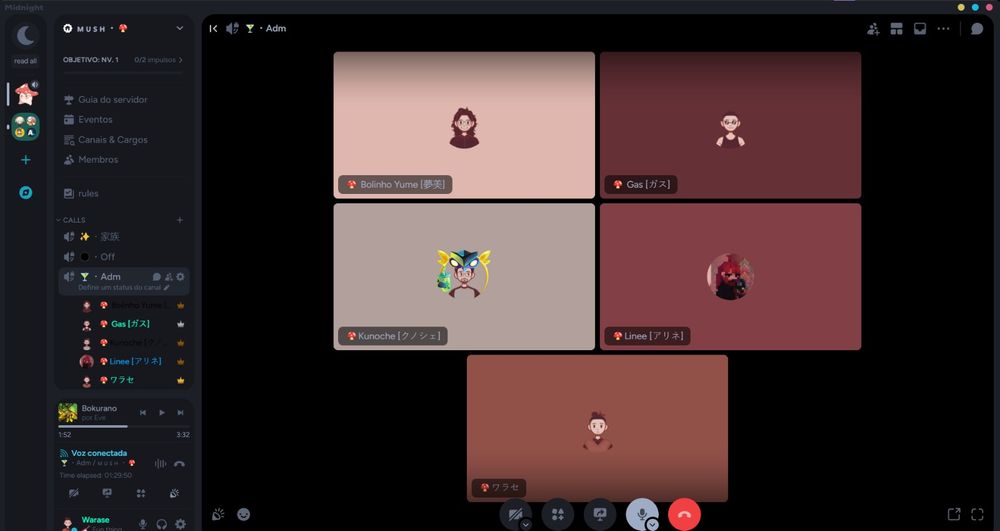Toggle microphone mute next to Warase
Image resolution: width=1000 pixels, height=531 pixels.
[x=143, y=524]
